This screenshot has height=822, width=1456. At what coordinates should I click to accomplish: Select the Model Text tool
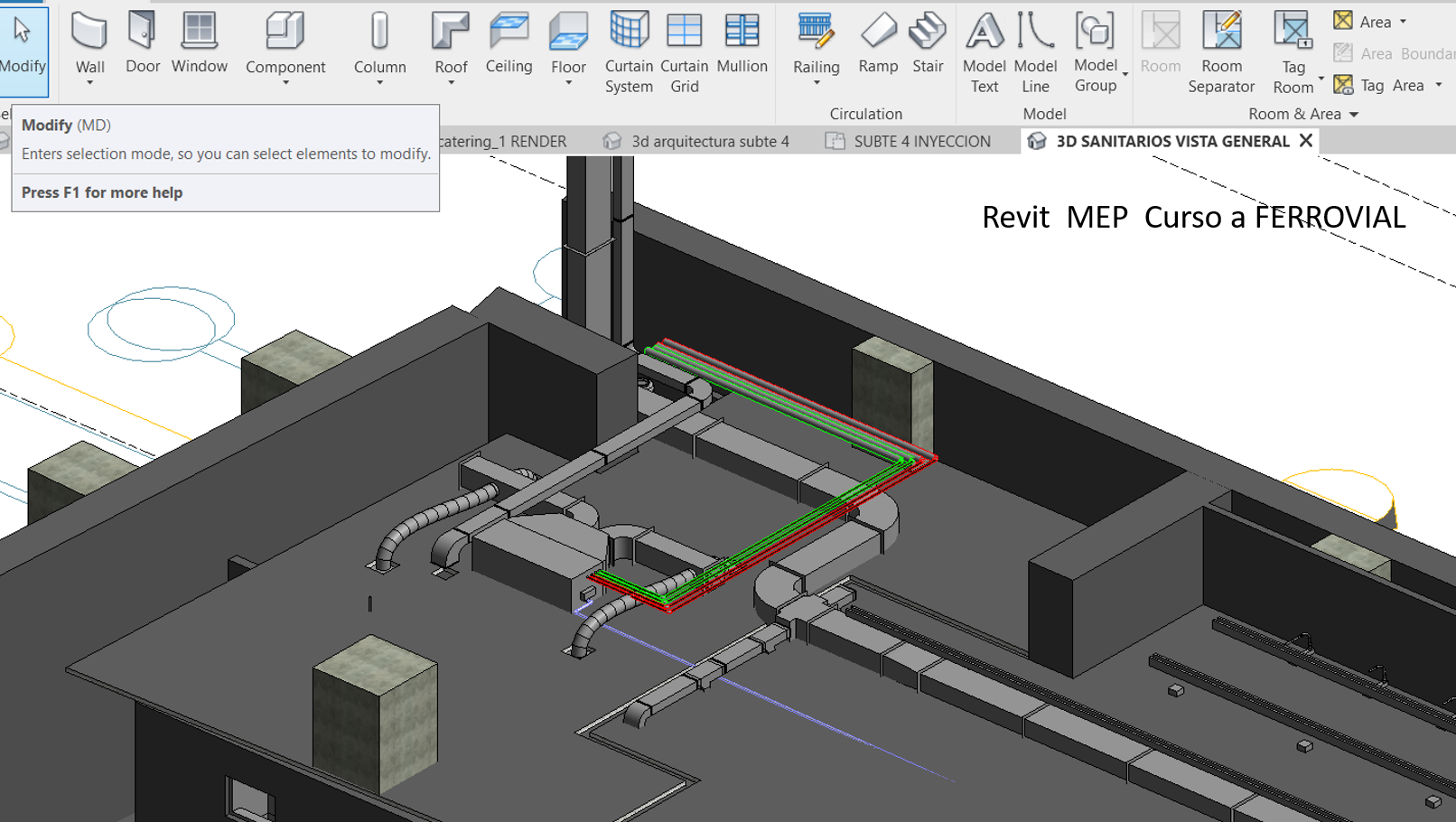(x=984, y=50)
